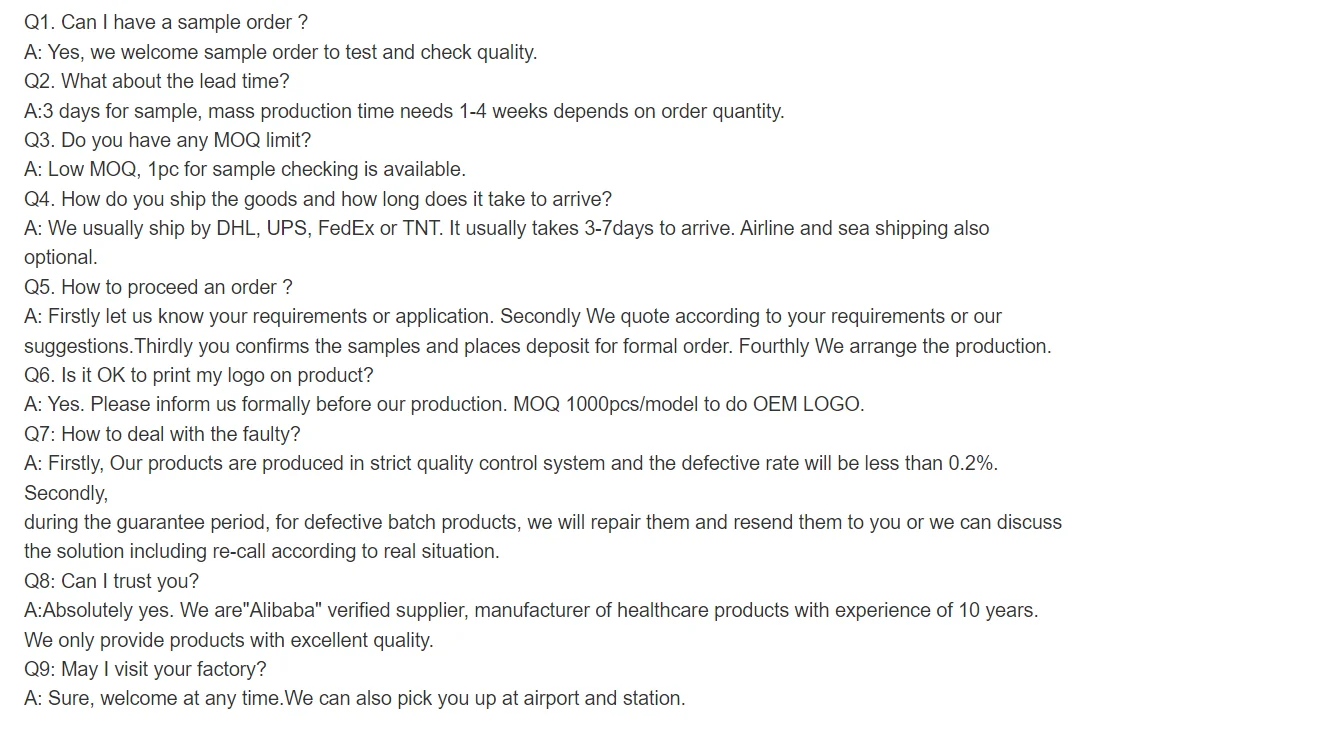The width and height of the screenshot is (1326, 729).
Task: Click the Q3 MOQ limit question
Action: click(167, 140)
